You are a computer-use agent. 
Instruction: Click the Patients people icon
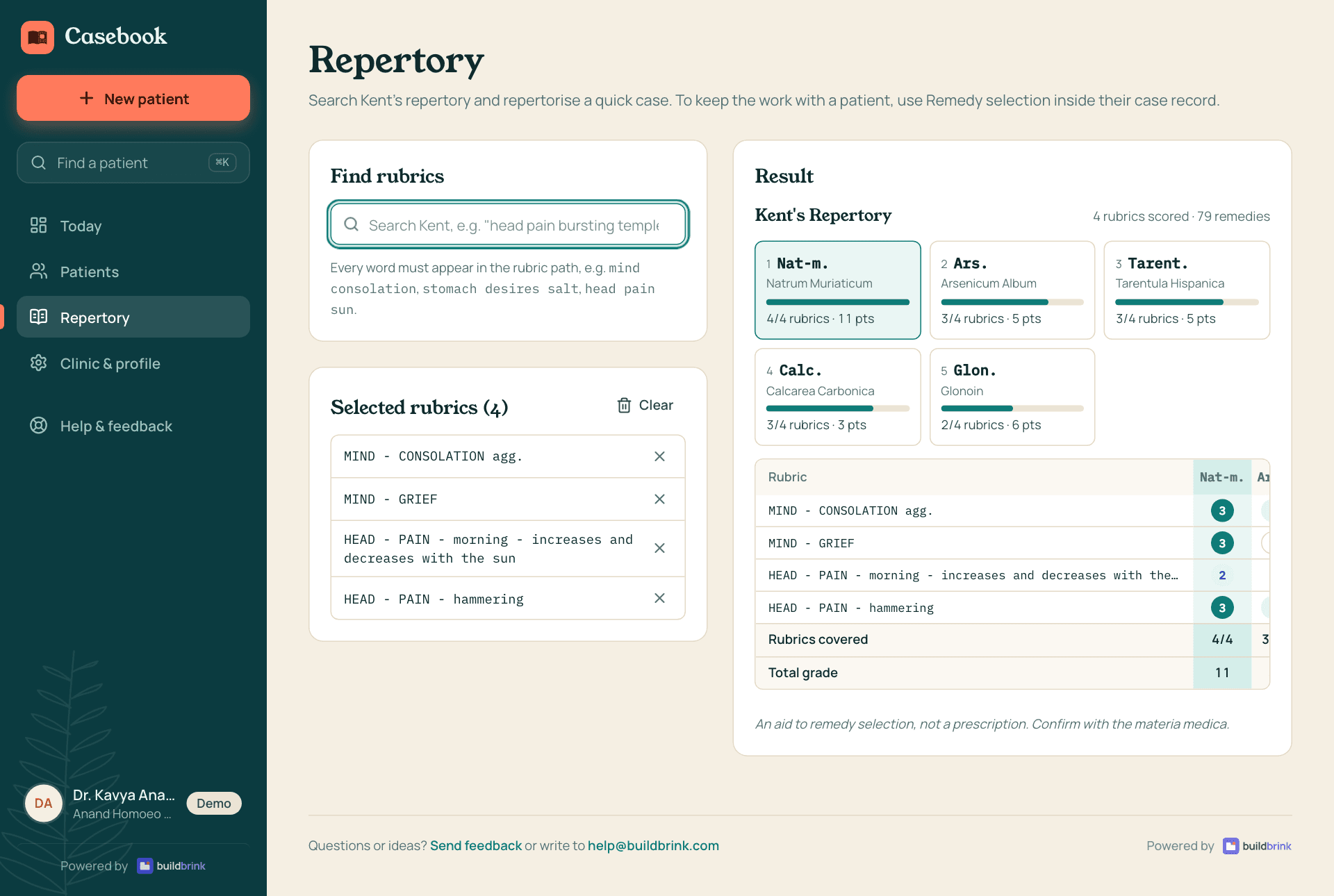[x=38, y=271]
